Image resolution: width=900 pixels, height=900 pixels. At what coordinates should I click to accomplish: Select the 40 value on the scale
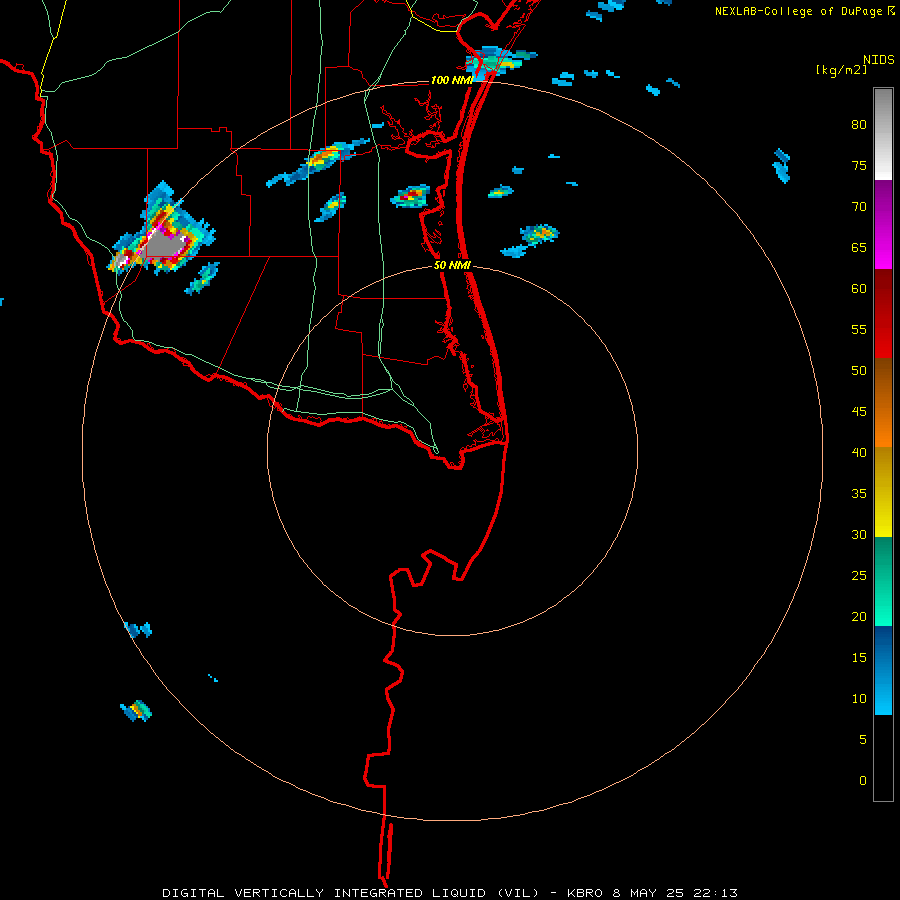[859, 452]
